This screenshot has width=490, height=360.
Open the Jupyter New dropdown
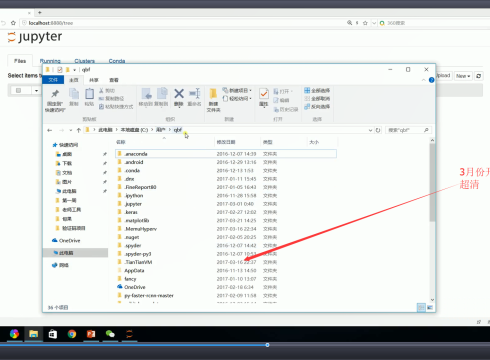tap(463, 76)
